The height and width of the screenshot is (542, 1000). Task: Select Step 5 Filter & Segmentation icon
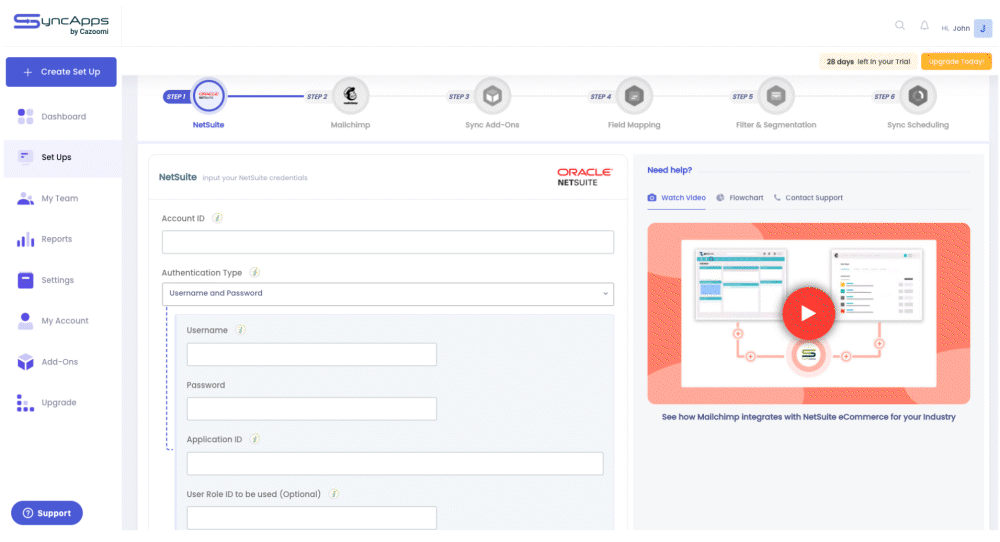[776, 96]
